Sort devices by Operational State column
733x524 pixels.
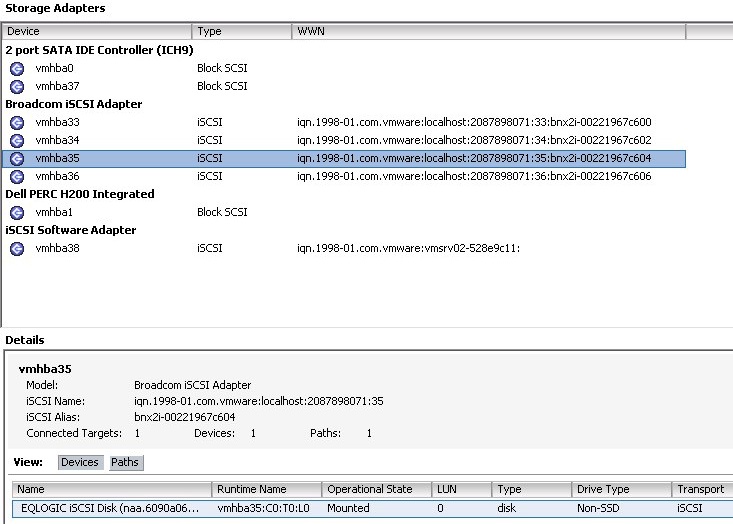(376, 489)
